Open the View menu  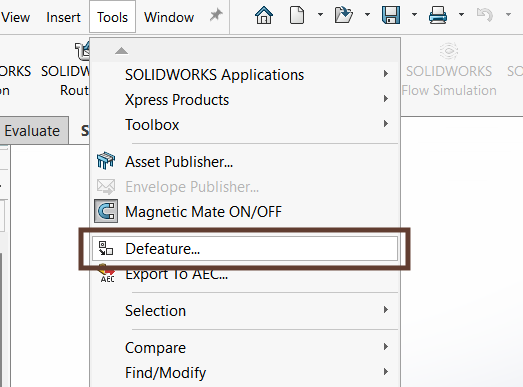[x=15, y=17]
